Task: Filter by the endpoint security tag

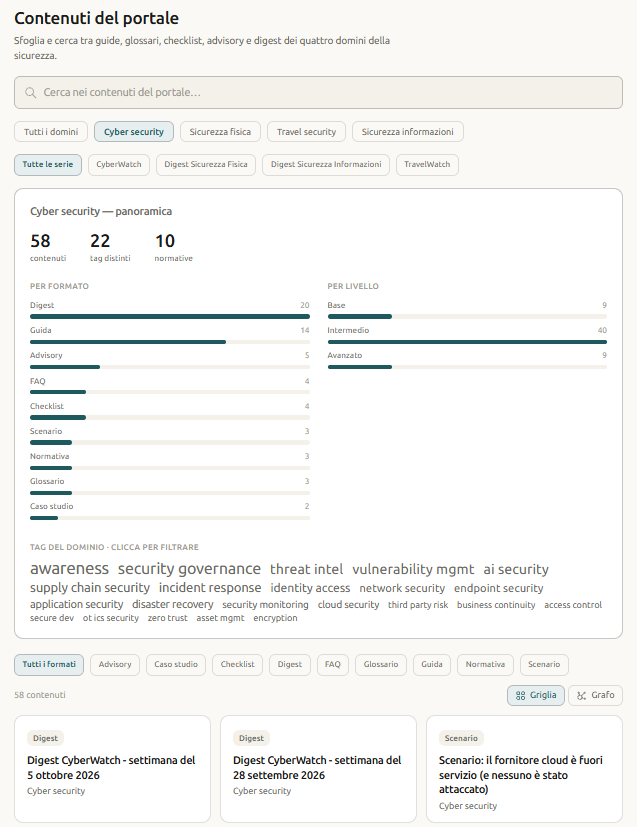Action: click(x=499, y=588)
